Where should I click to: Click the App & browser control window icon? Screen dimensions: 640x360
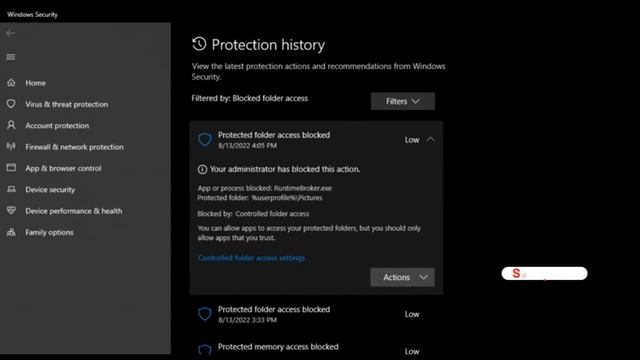[11, 168]
